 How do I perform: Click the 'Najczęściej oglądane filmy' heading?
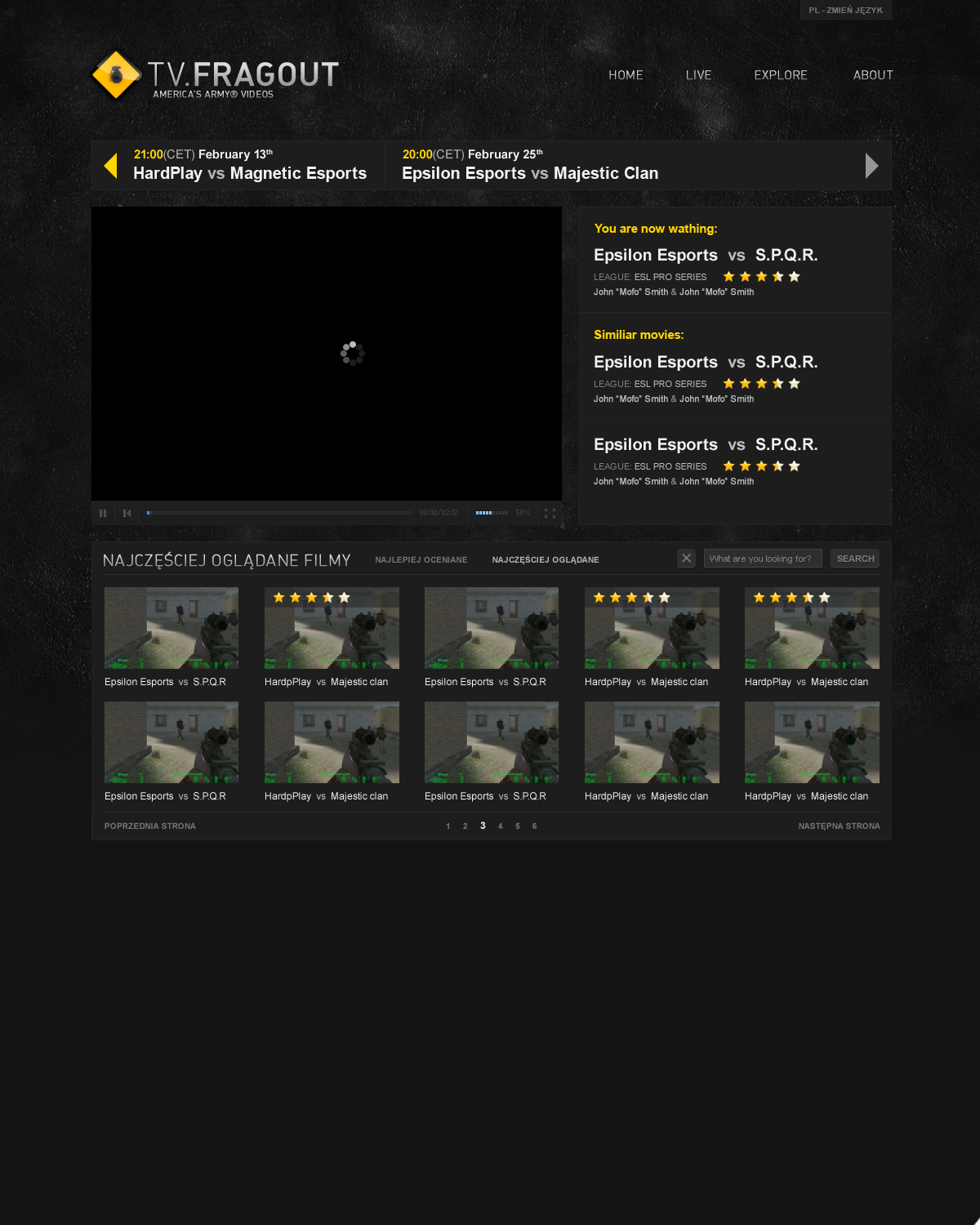click(227, 560)
